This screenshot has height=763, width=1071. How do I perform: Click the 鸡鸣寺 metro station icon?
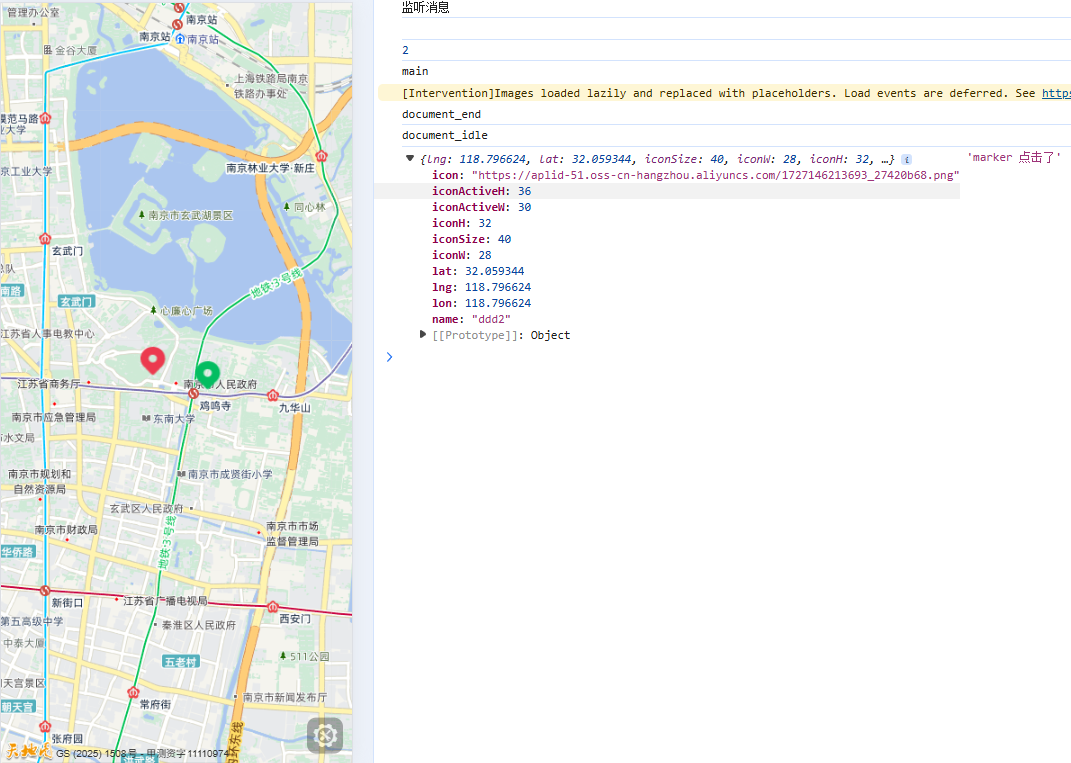[193, 393]
